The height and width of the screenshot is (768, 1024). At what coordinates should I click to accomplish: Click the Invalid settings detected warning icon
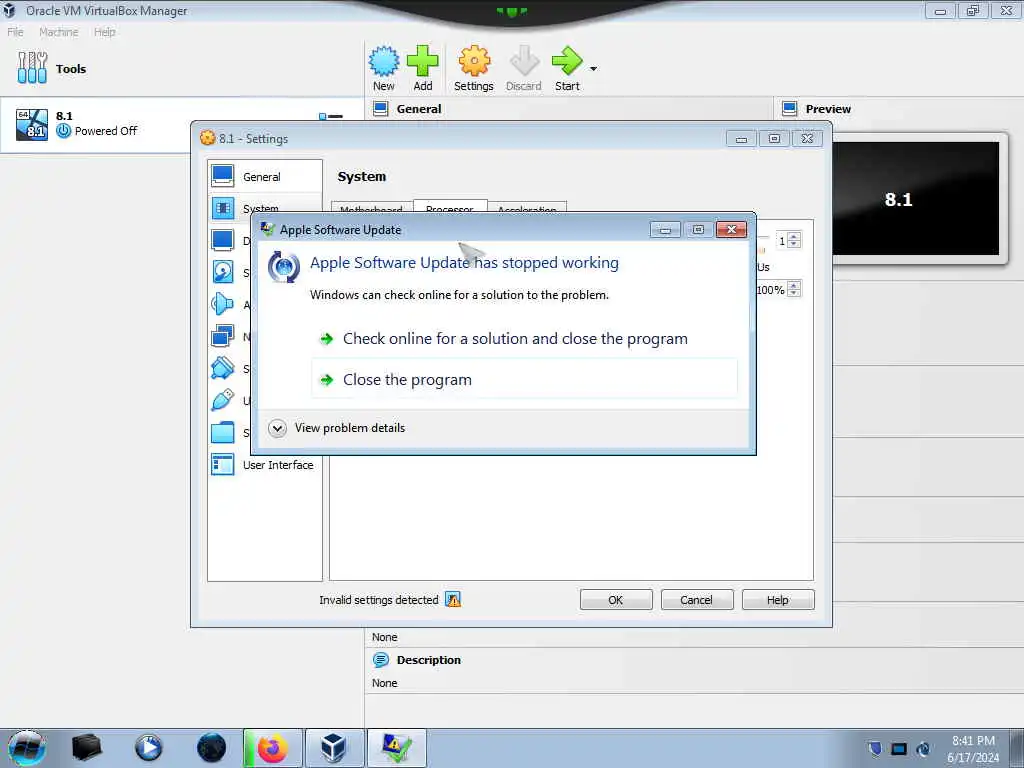pyautogui.click(x=453, y=600)
